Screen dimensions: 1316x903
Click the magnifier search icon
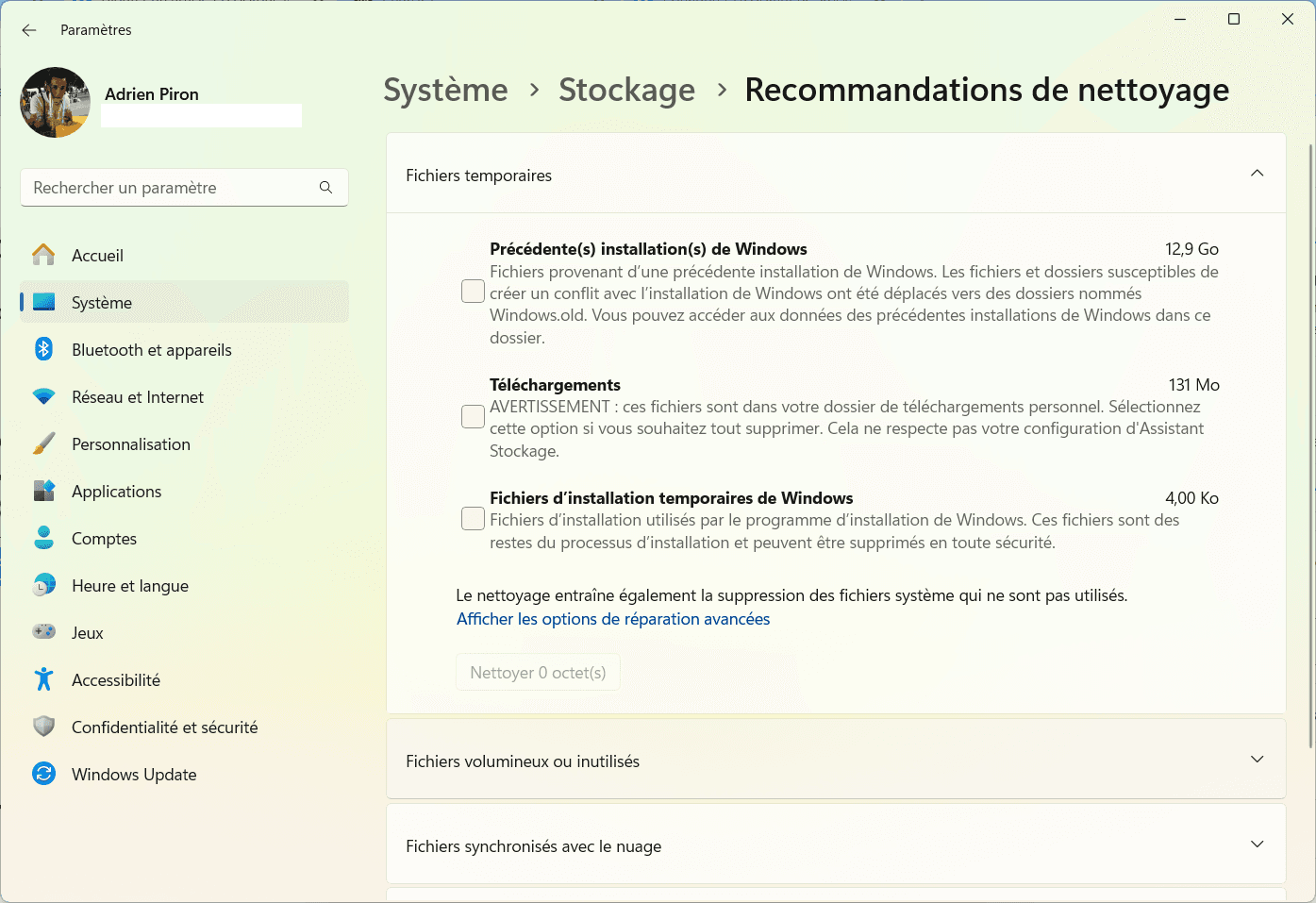pos(325,188)
